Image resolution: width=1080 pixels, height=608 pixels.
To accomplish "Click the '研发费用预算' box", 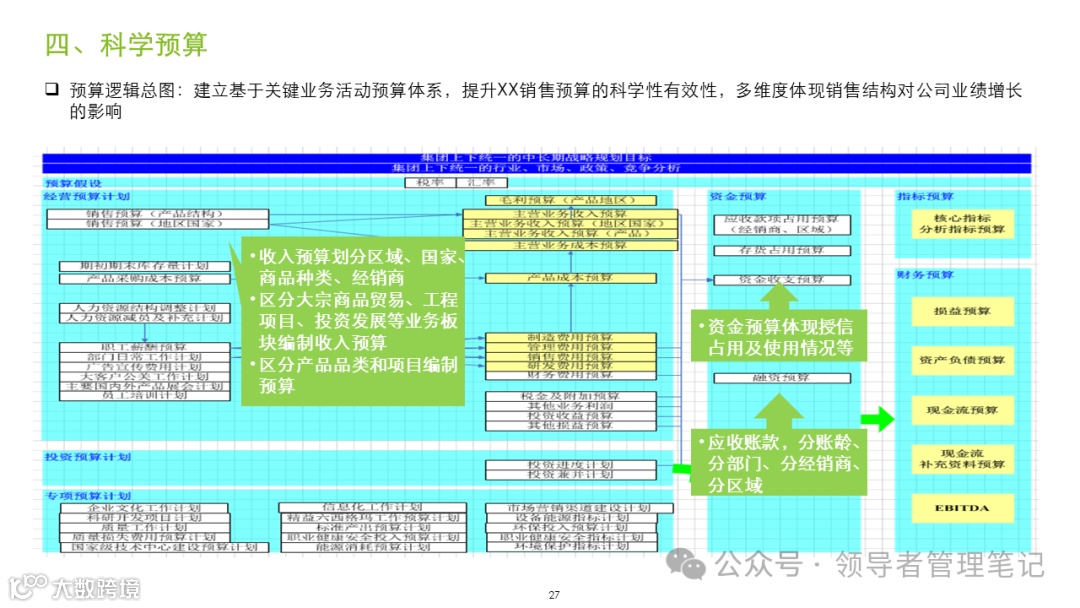I will [x=571, y=366].
